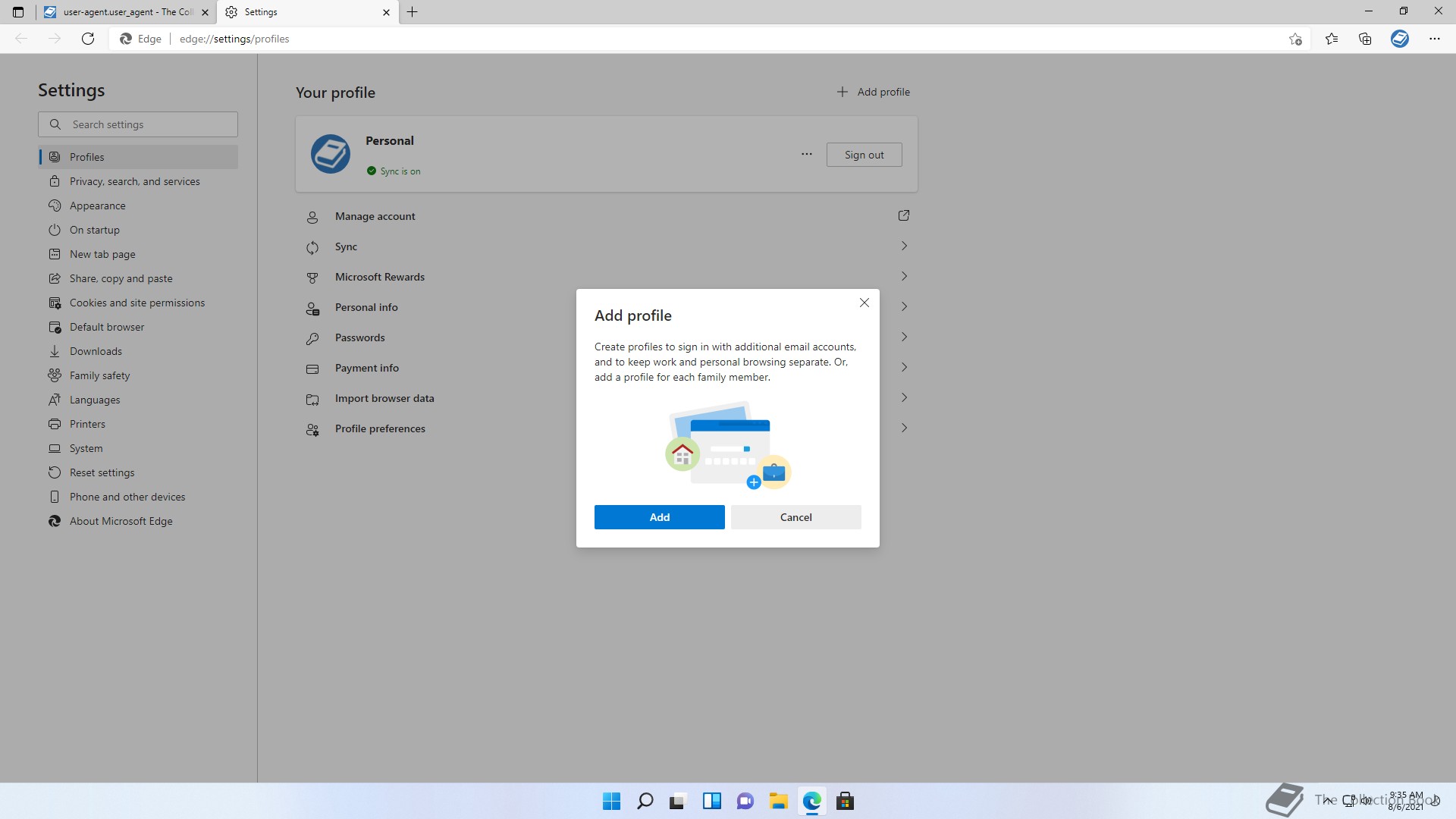Open Manage account external link icon

click(x=903, y=216)
